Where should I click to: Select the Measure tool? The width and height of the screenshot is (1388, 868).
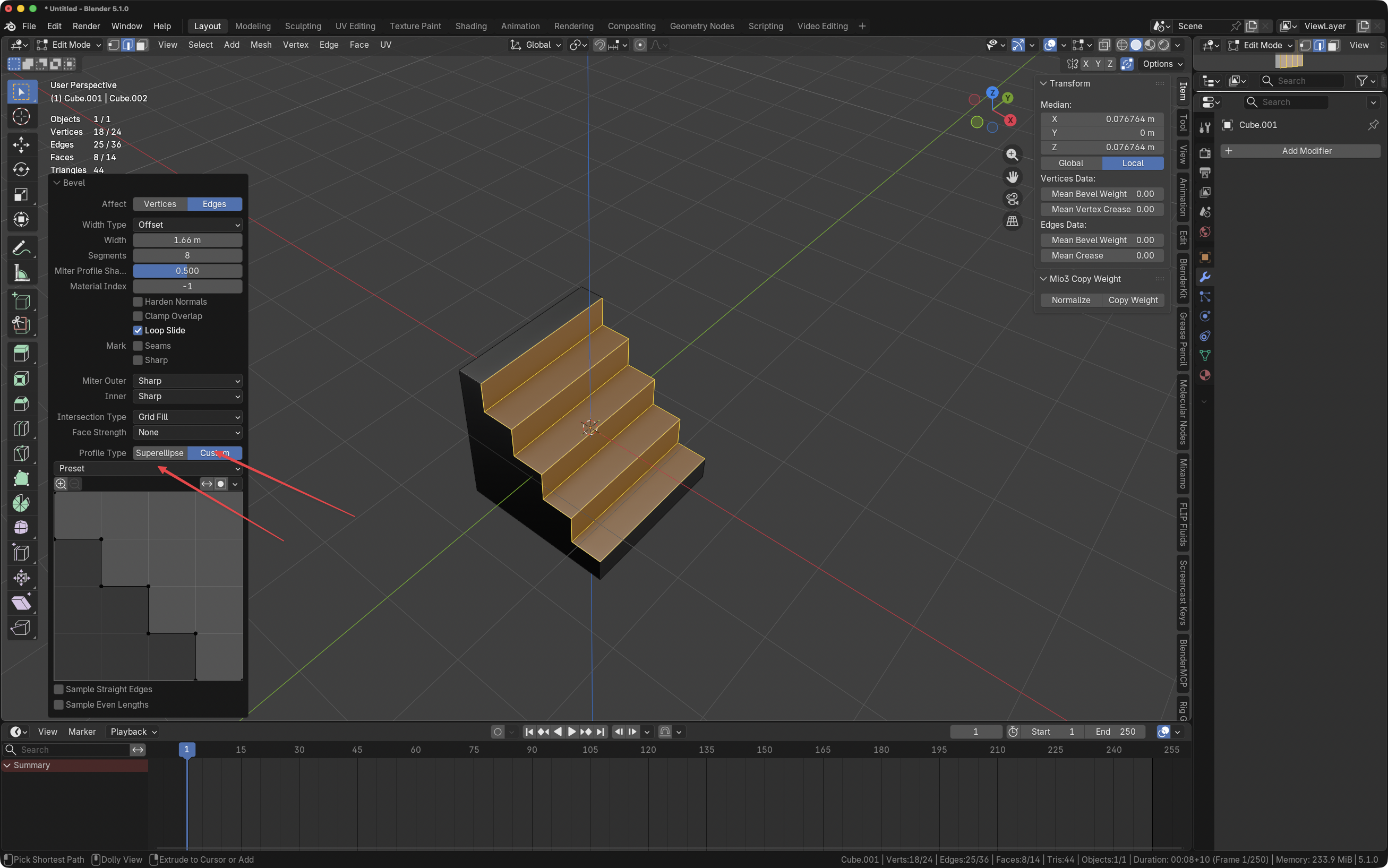[21, 273]
